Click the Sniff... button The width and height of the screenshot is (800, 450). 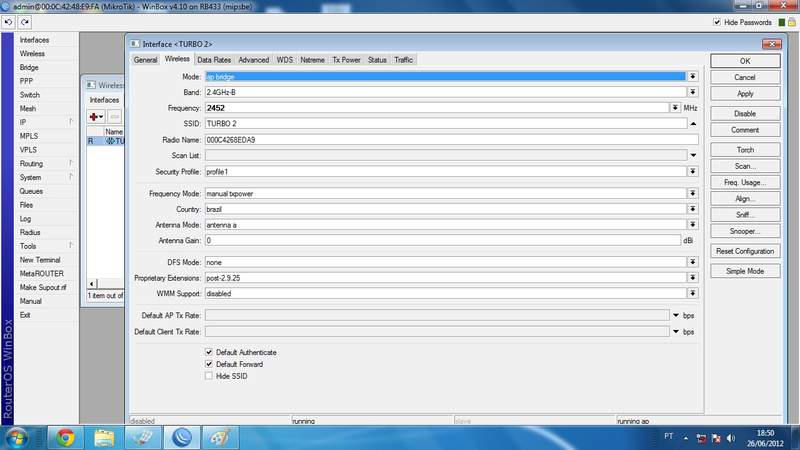(x=745, y=215)
